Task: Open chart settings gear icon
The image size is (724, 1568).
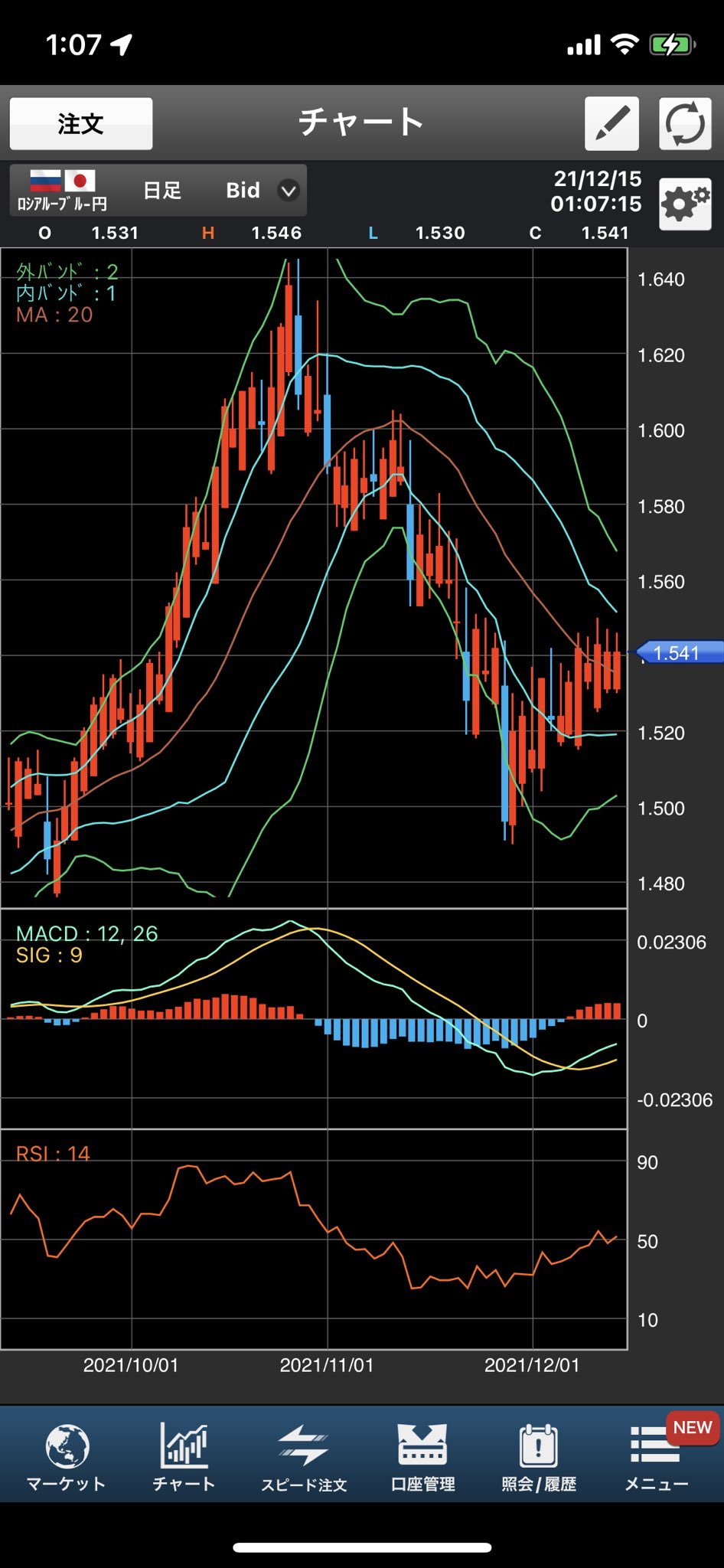Action: tap(686, 204)
